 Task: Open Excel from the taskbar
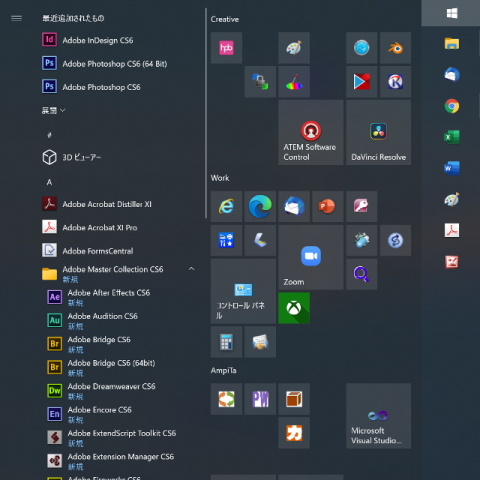pyautogui.click(x=452, y=137)
